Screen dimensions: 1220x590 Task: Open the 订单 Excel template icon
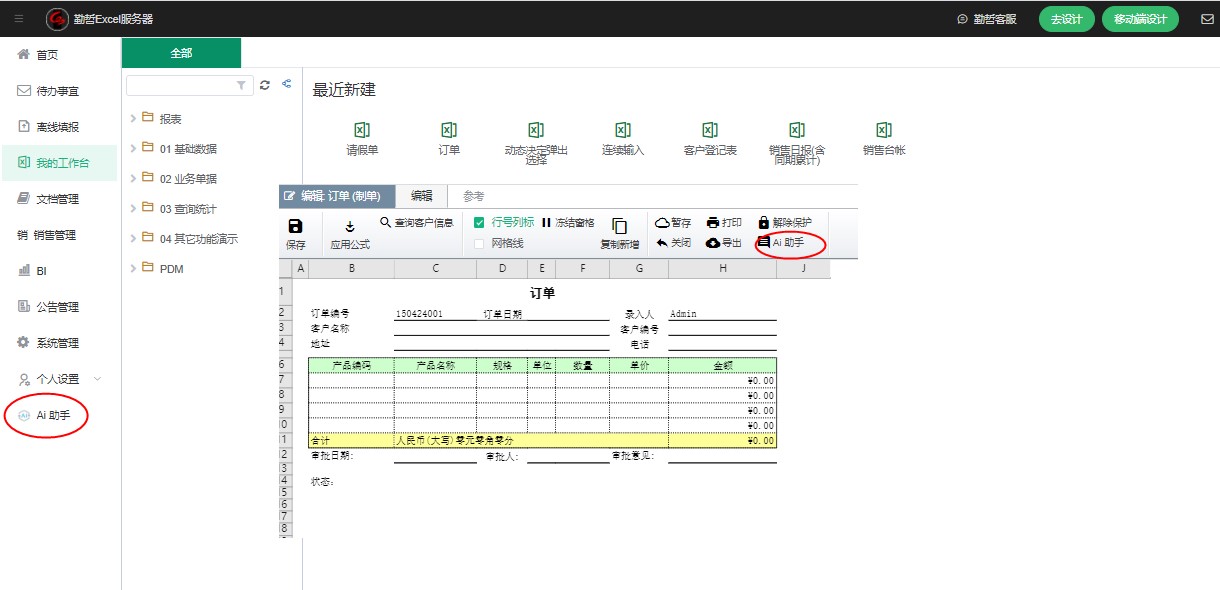[x=449, y=130]
